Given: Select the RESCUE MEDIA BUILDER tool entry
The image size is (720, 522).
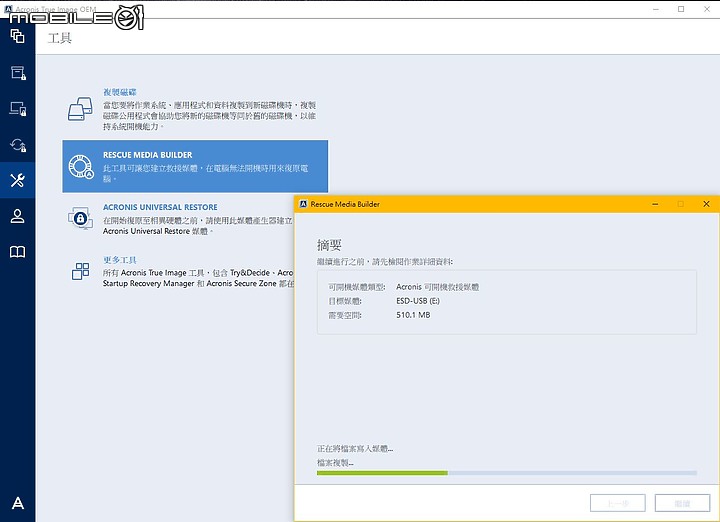Looking at the screenshot, I should [195, 166].
